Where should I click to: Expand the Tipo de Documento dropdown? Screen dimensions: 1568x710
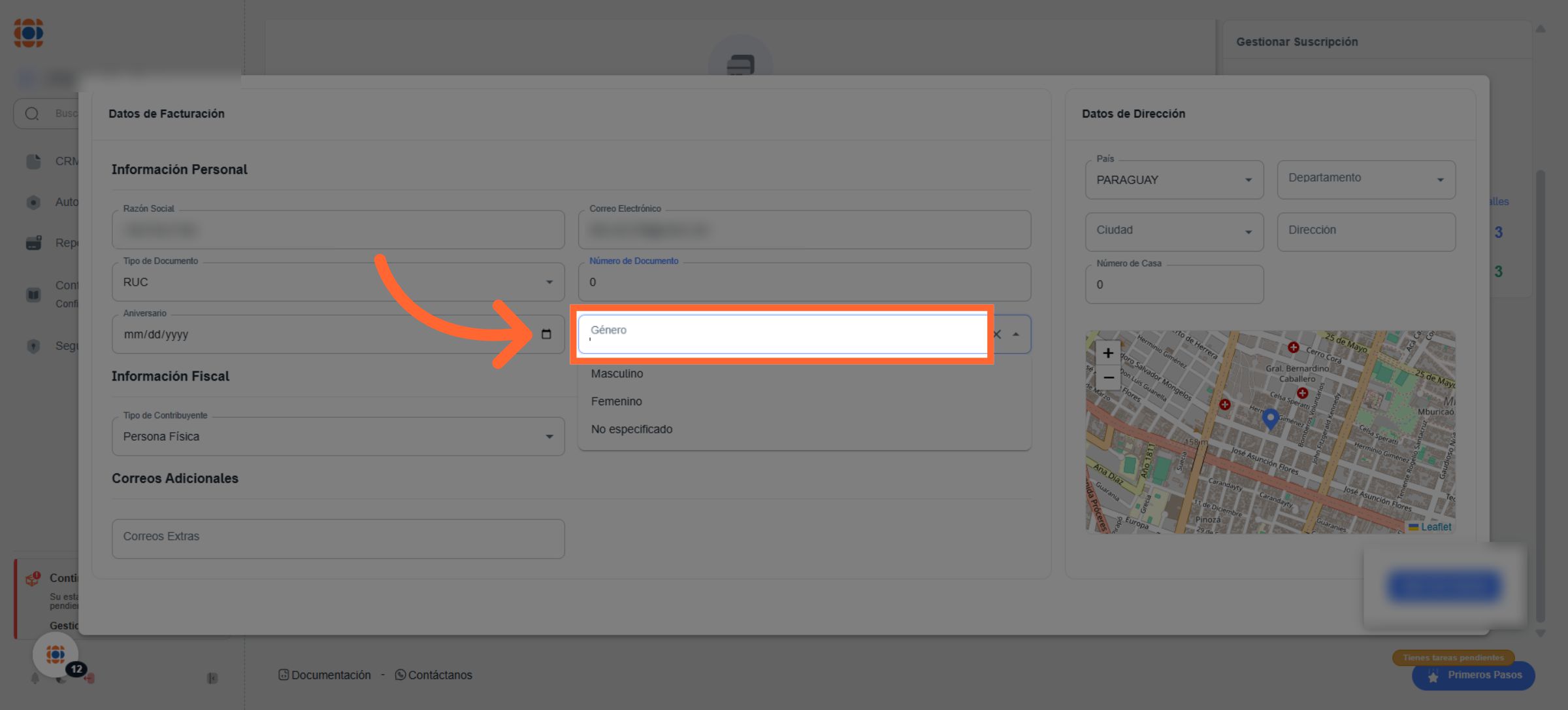click(549, 282)
